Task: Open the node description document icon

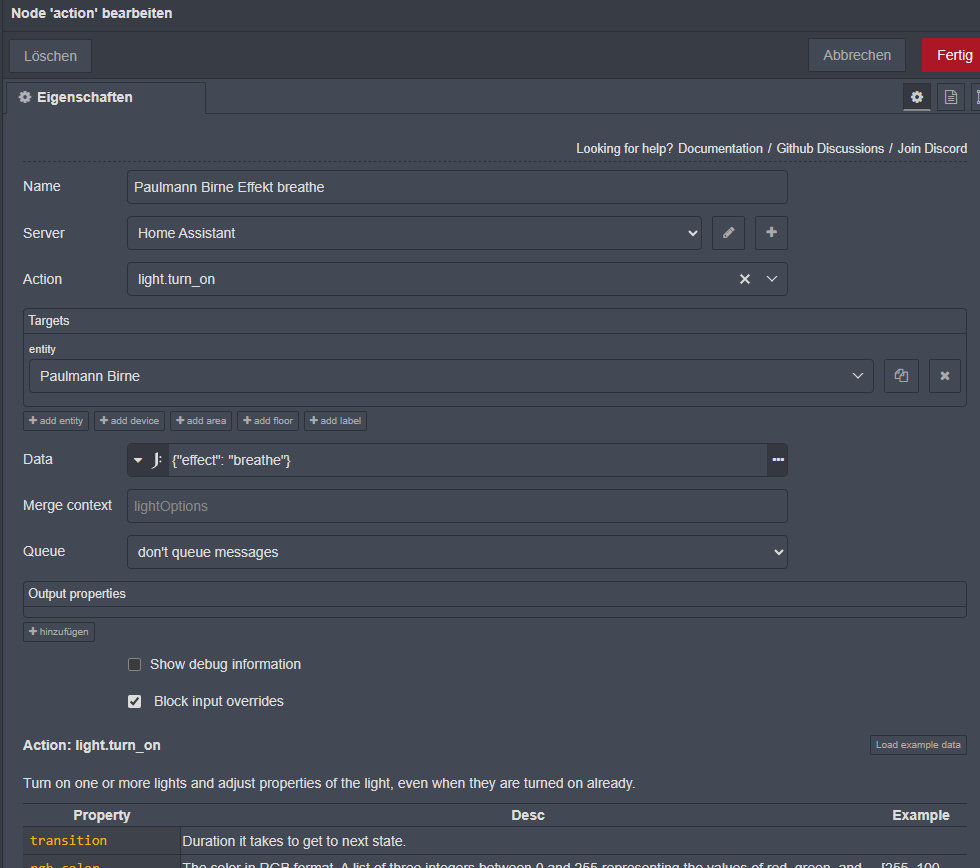Action: [x=951, y=97]
